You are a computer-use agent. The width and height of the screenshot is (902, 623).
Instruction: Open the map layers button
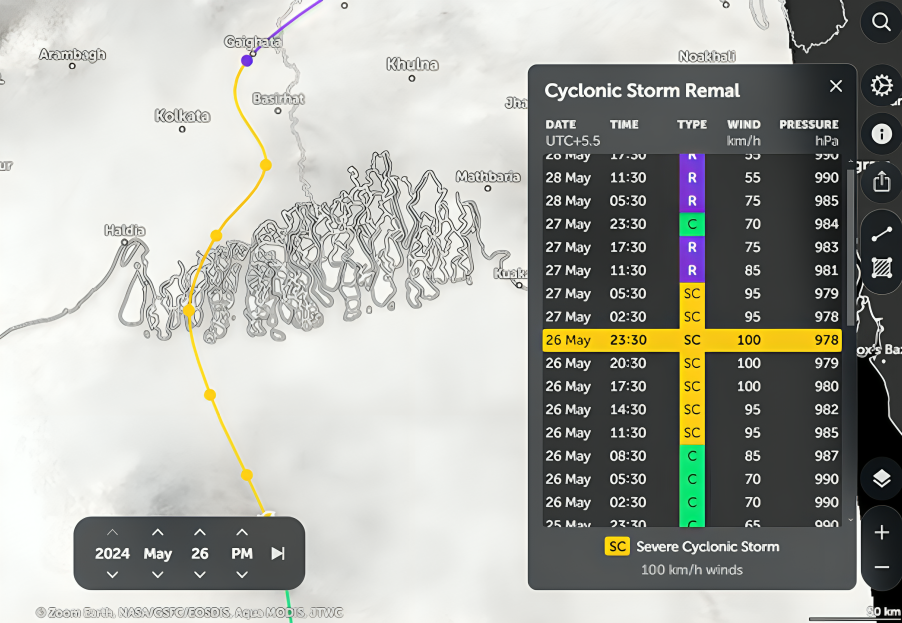pyautogui.click(x=881, y=478)
